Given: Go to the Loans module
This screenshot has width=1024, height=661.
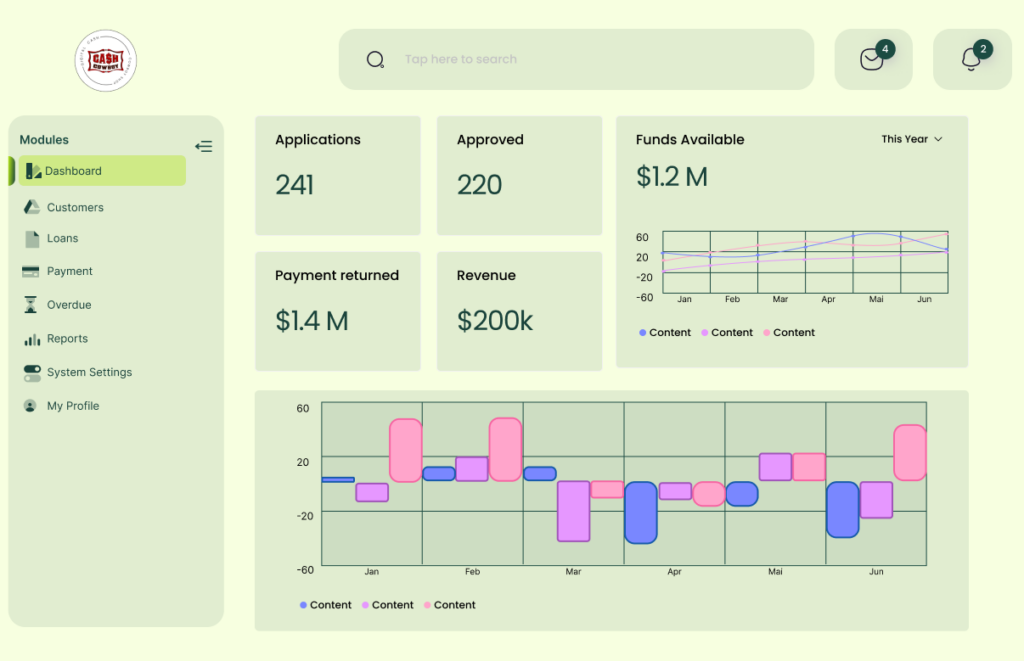Looking at the screenshot, I should [63, 238].
